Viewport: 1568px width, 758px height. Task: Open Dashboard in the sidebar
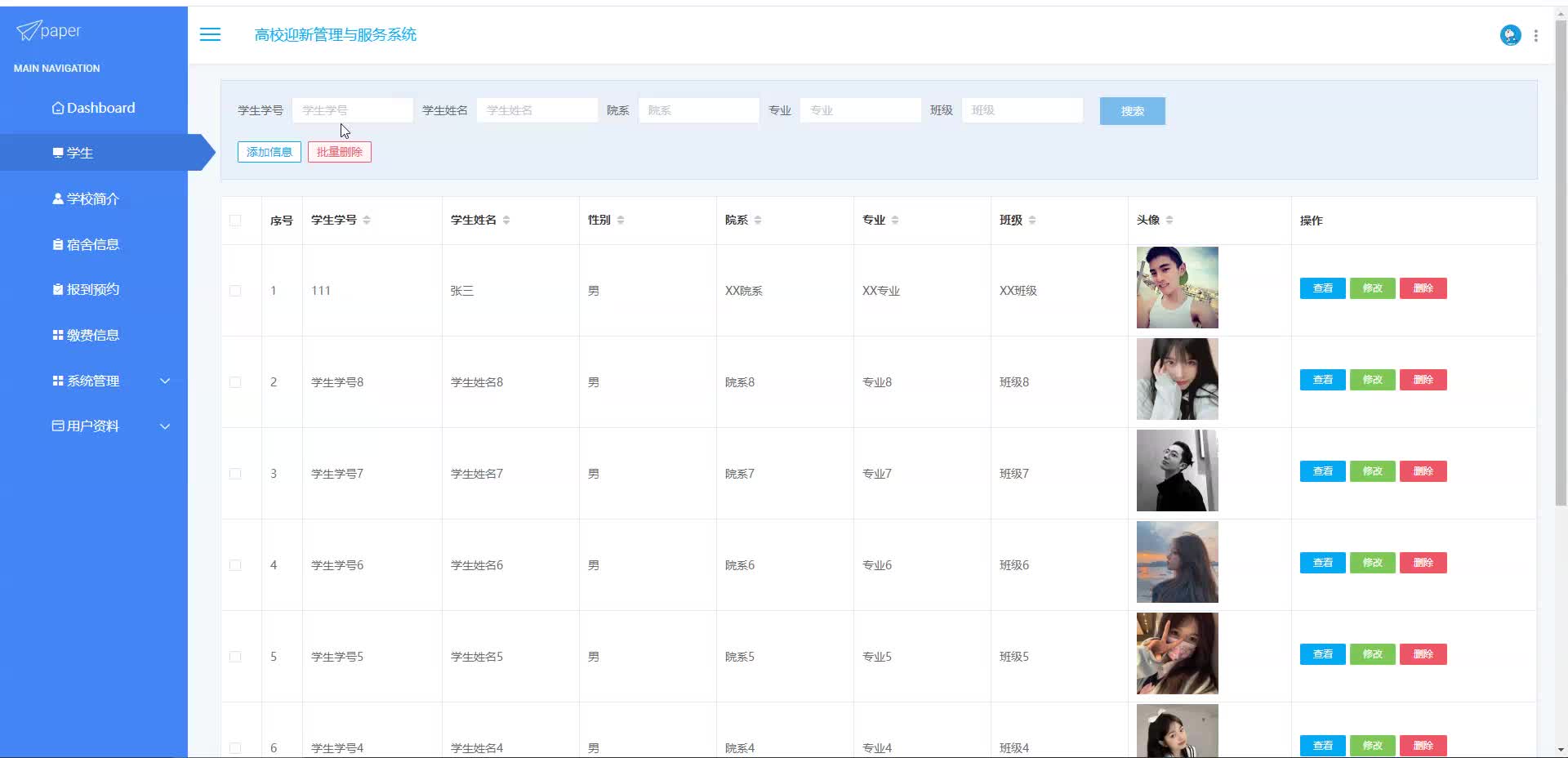tap(94, 108)
